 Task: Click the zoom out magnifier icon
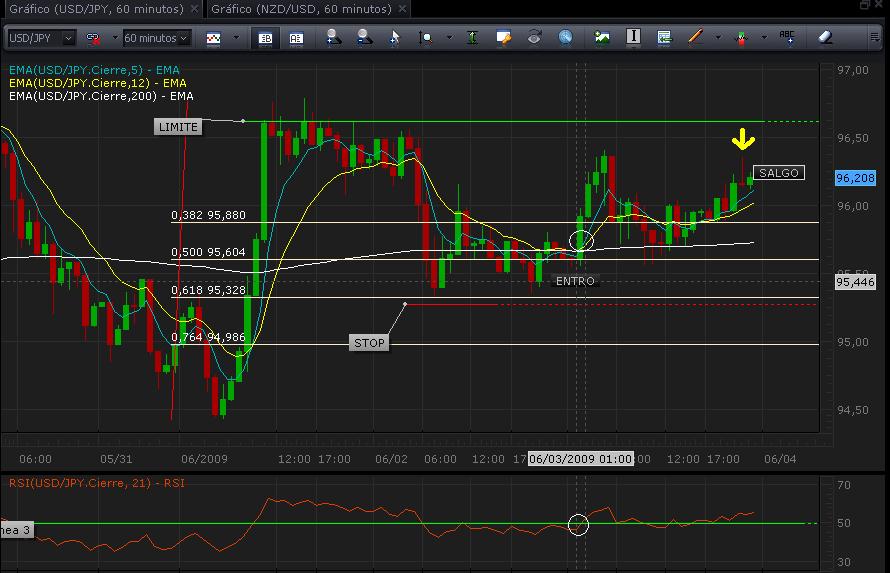pos(364,38)
